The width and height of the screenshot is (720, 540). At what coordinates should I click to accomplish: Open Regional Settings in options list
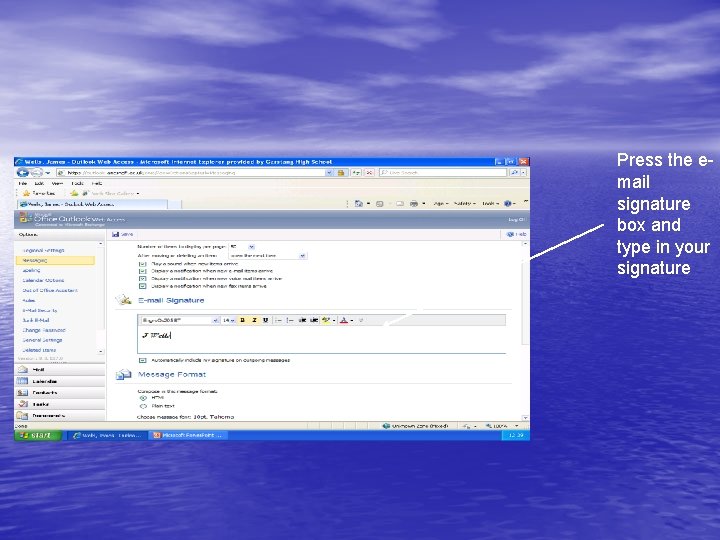(x=43, y=251)
